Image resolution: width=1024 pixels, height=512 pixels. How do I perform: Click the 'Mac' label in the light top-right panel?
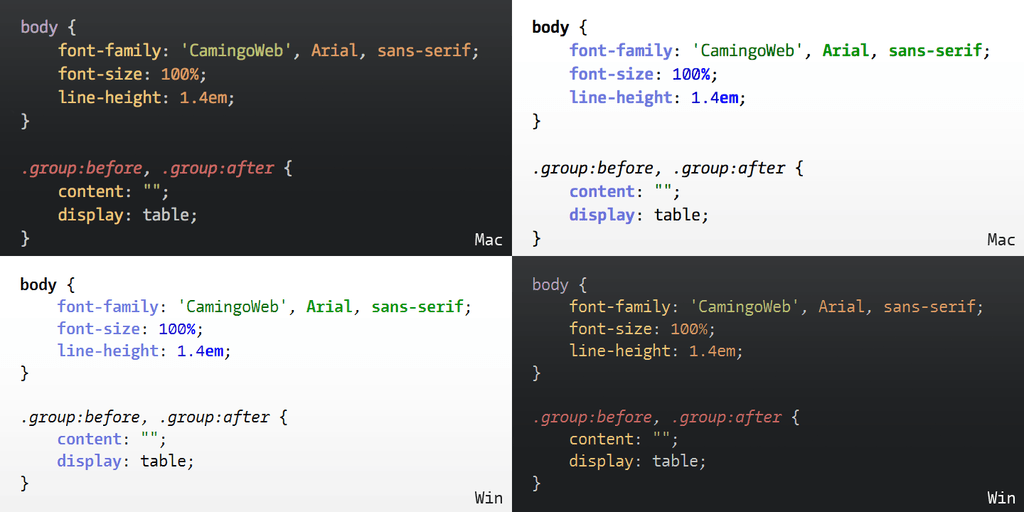click(x=1001, y=240)
